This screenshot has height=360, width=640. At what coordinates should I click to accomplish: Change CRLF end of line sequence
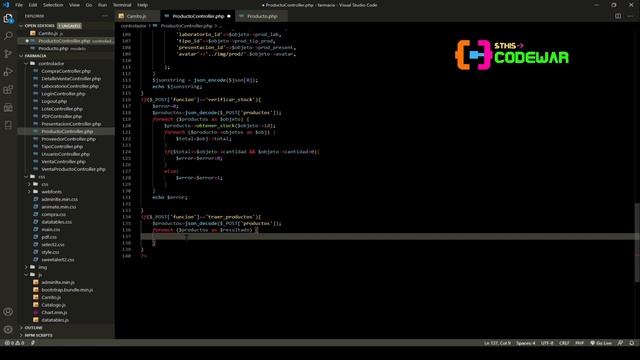pos(564,343)
